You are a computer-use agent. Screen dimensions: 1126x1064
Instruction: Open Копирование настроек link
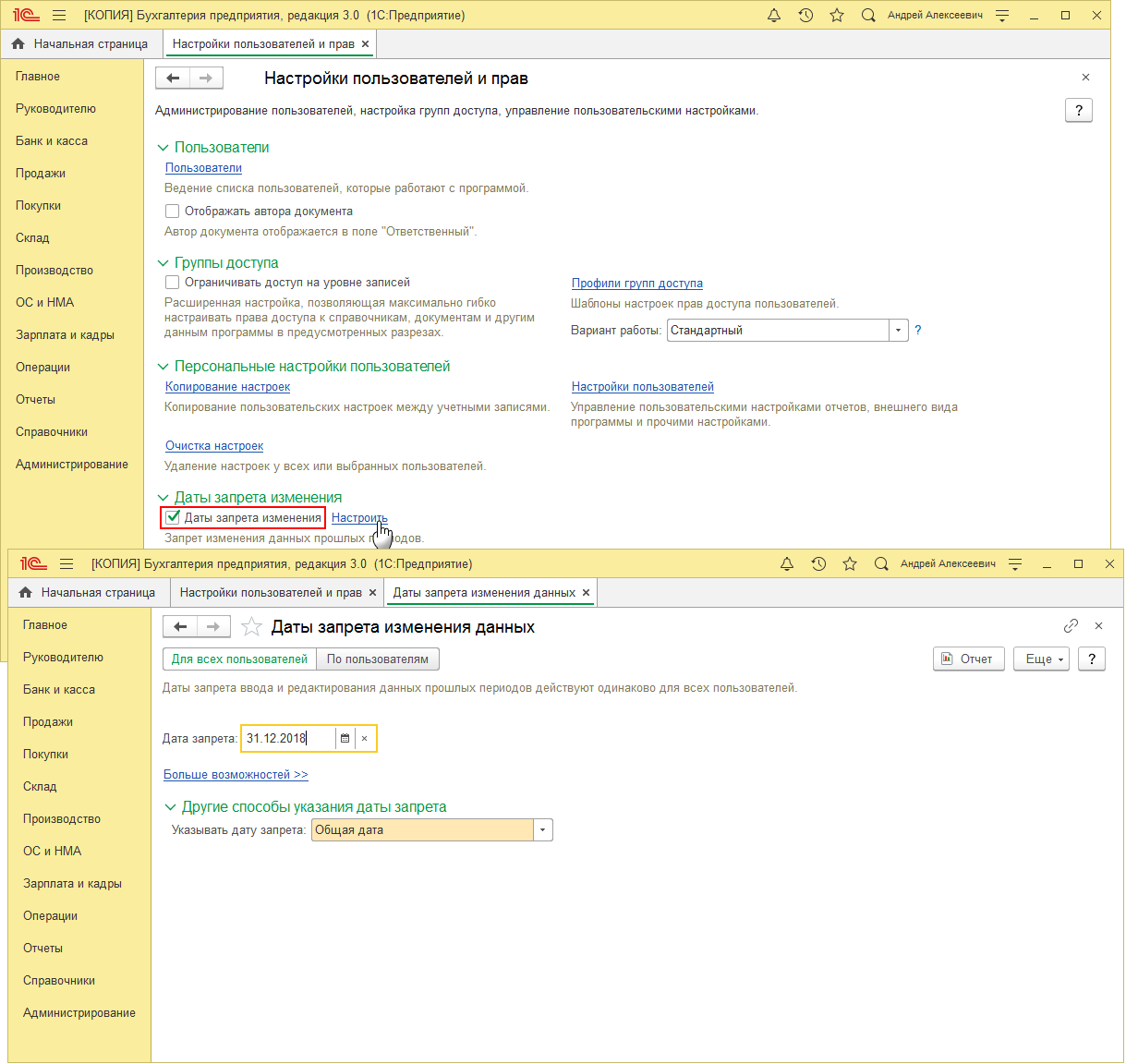227,387
